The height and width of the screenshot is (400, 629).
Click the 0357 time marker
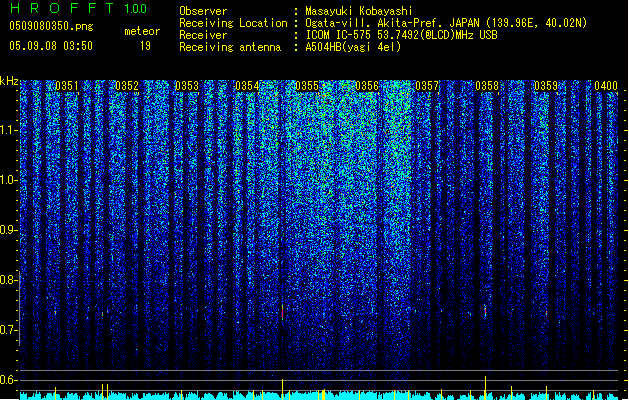427,86
